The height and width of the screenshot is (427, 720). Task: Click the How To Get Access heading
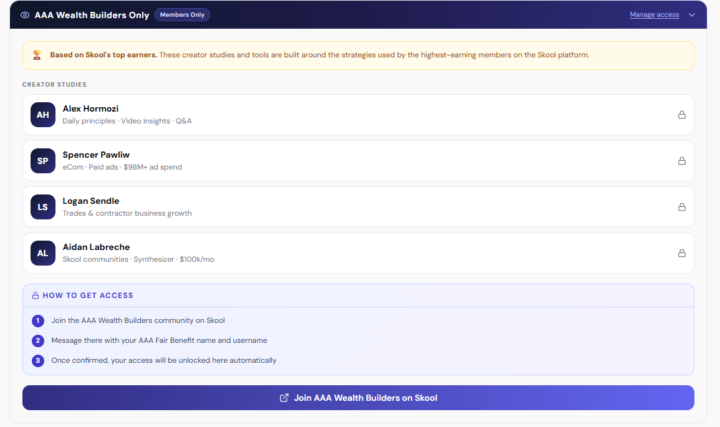pyautogui.click(x=88, y=296)
